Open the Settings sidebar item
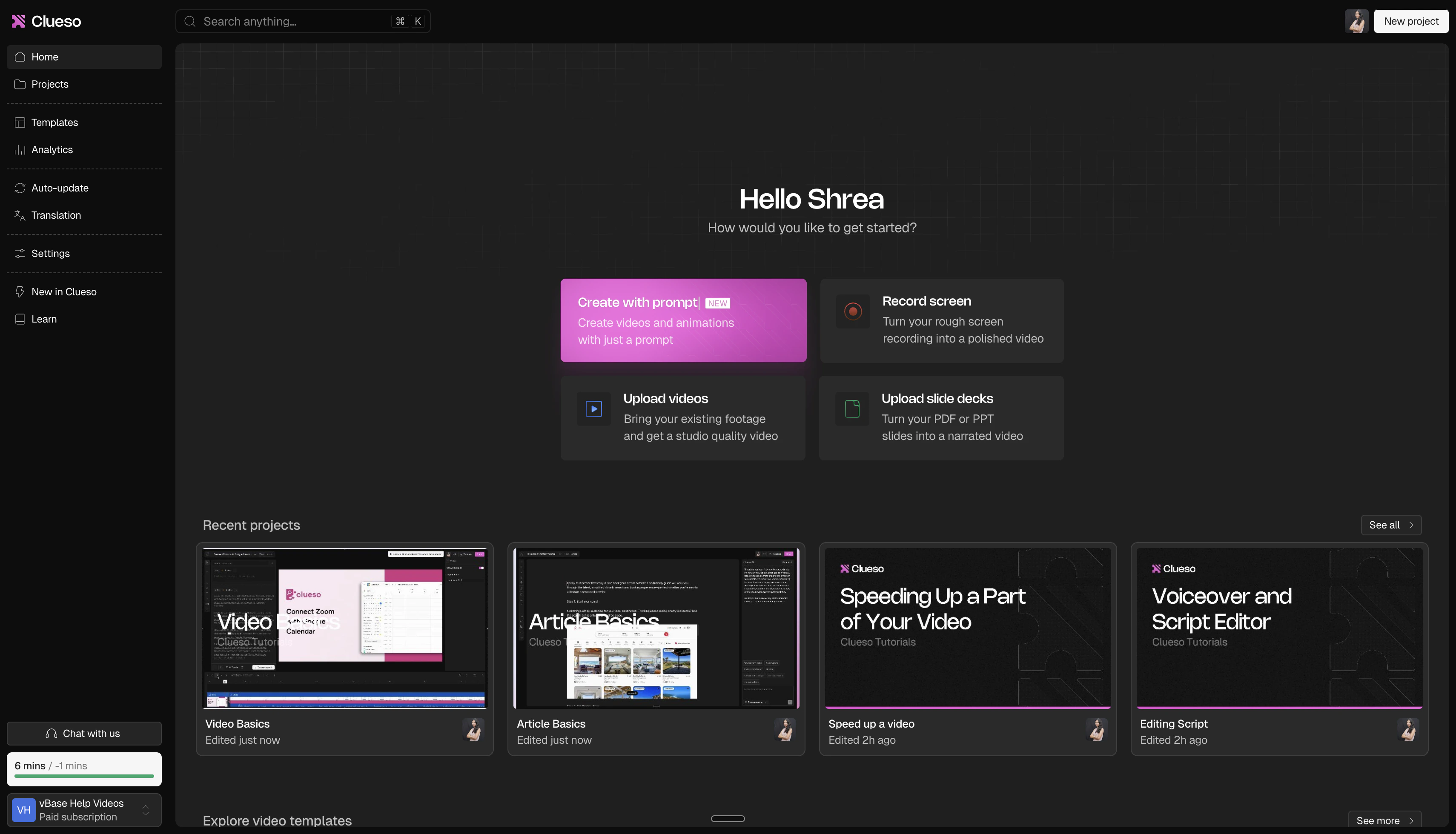Viewport: 1456px width, 834px height. pyautogui.click(x=50, y=253)
